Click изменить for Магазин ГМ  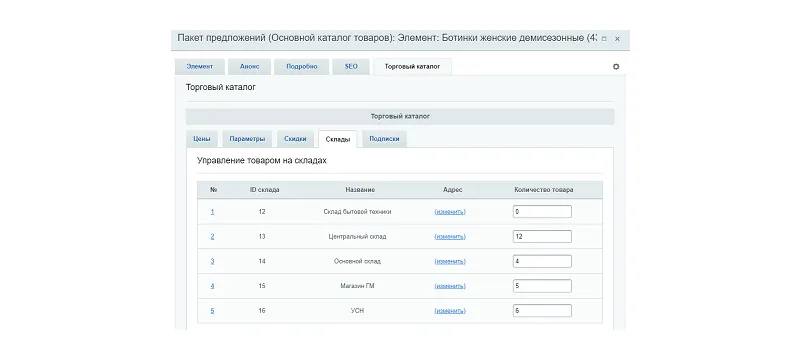point(450,286)
